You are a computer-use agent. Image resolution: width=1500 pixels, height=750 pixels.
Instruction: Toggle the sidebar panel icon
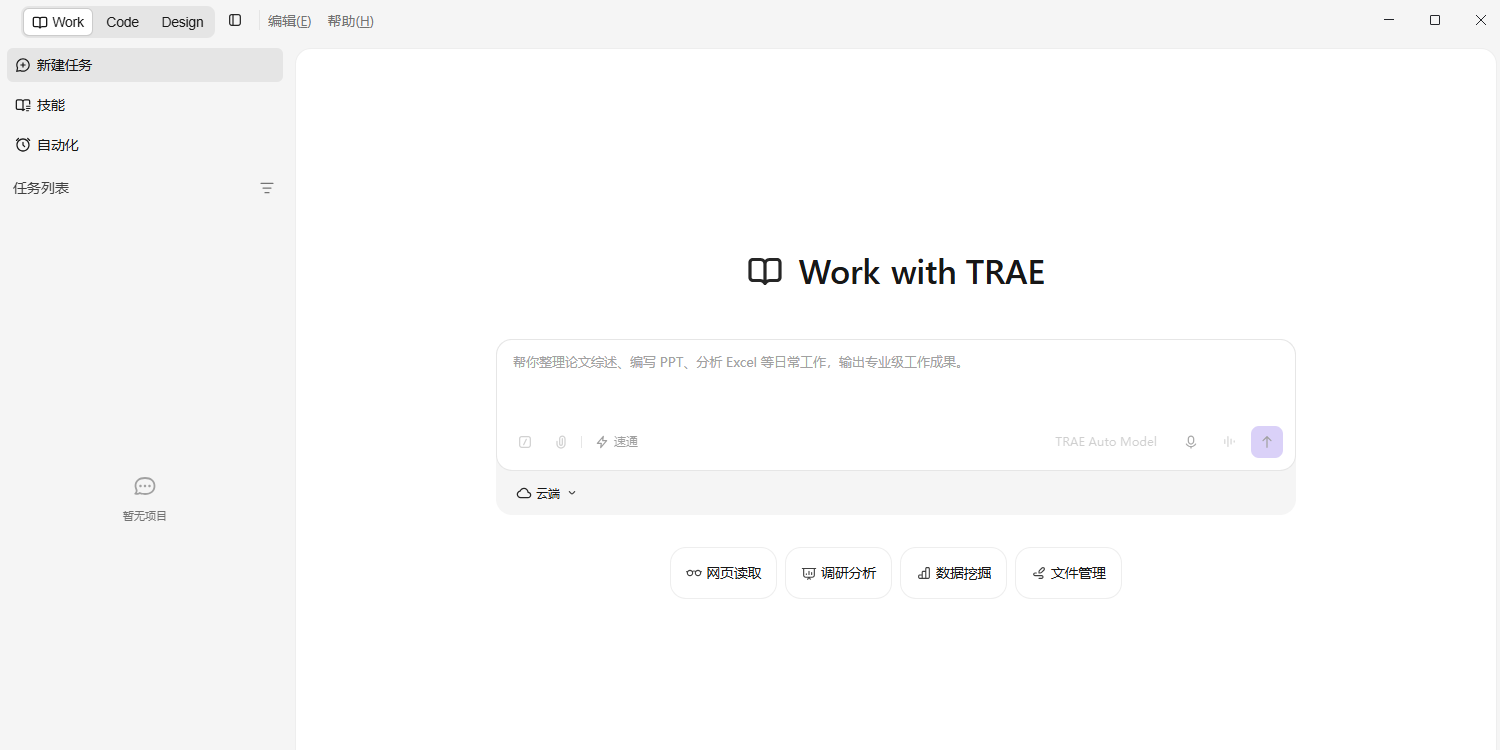click(235, 20)
